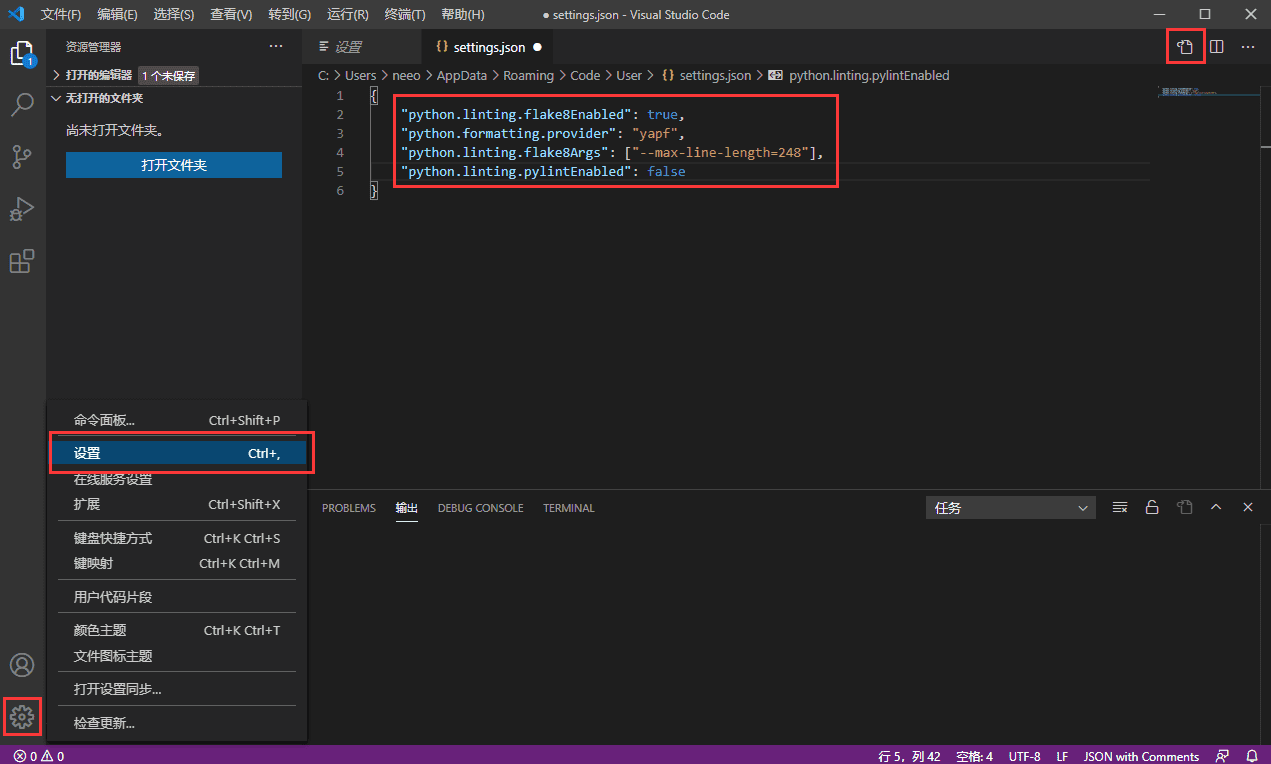Toggle the output scroll lock icon
Image resolution: width=1271 pixels, height=764 pixels.
pyautogui.click(x=1152, y=508)
